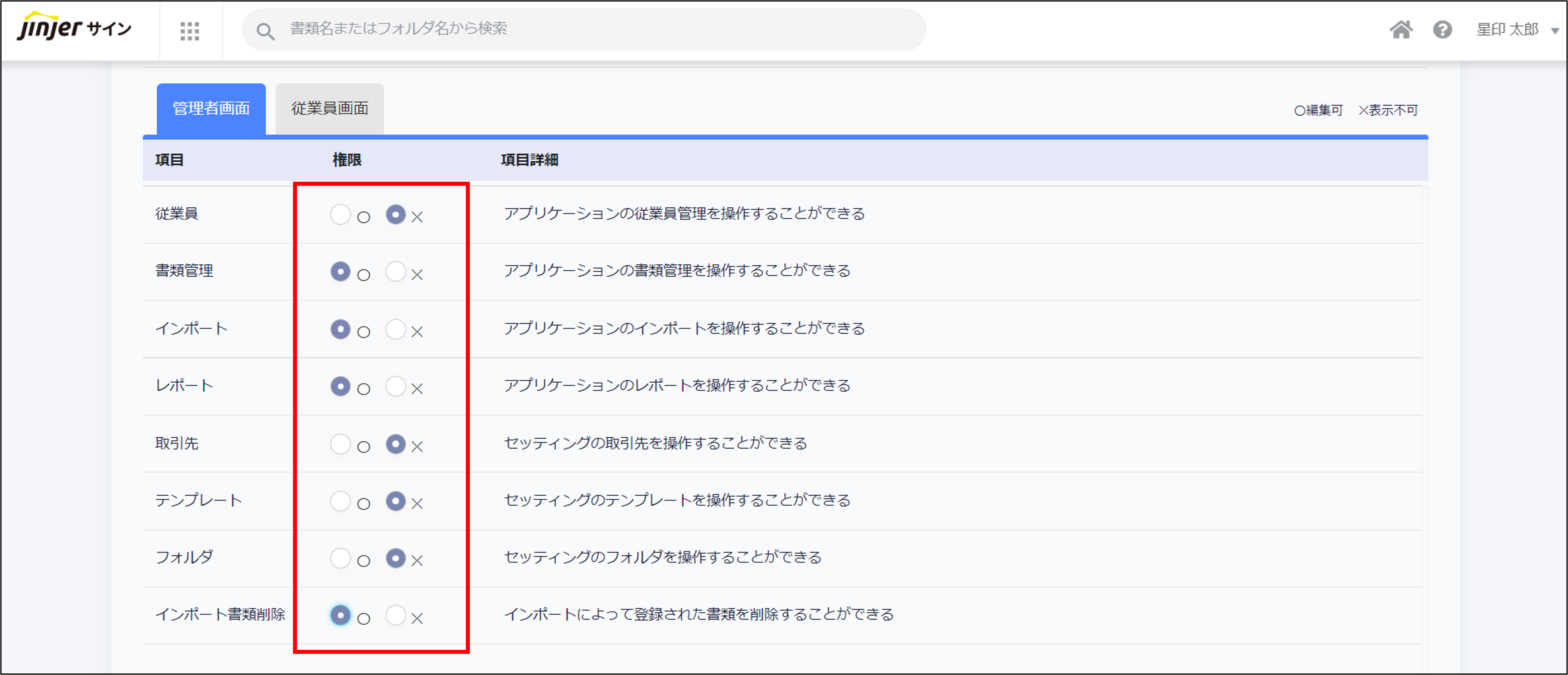1568x675 pixels.
Task: Set 従業員 permission to ○
Action: [340, 214]
